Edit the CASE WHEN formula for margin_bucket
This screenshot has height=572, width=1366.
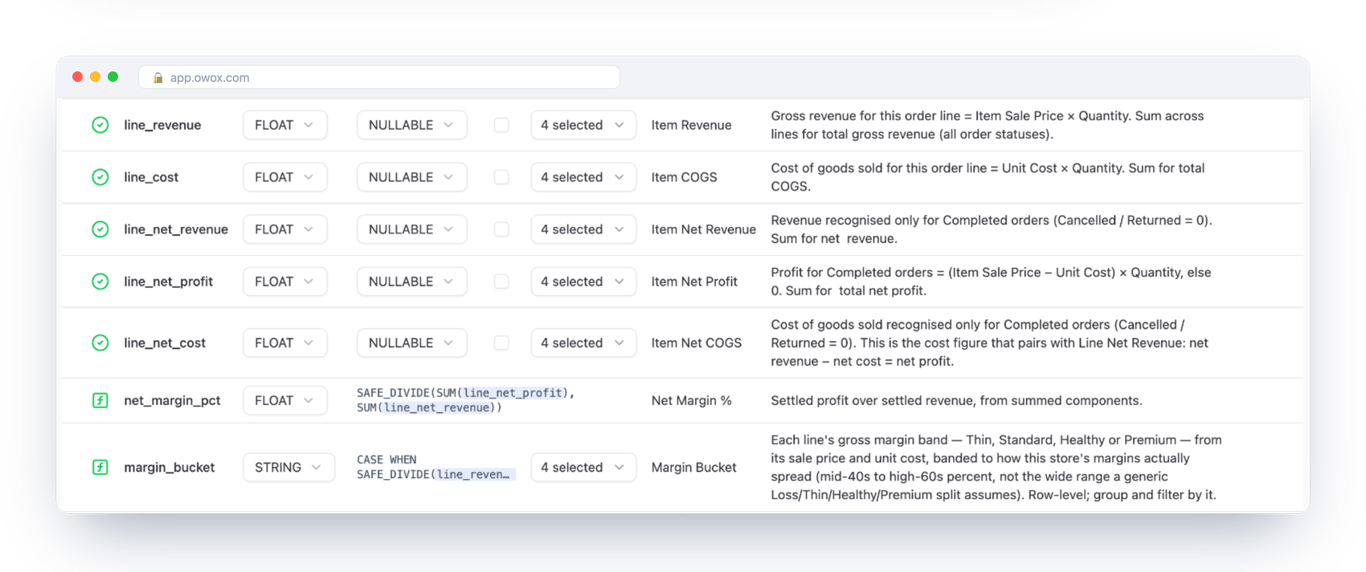[x=436, y=467]
